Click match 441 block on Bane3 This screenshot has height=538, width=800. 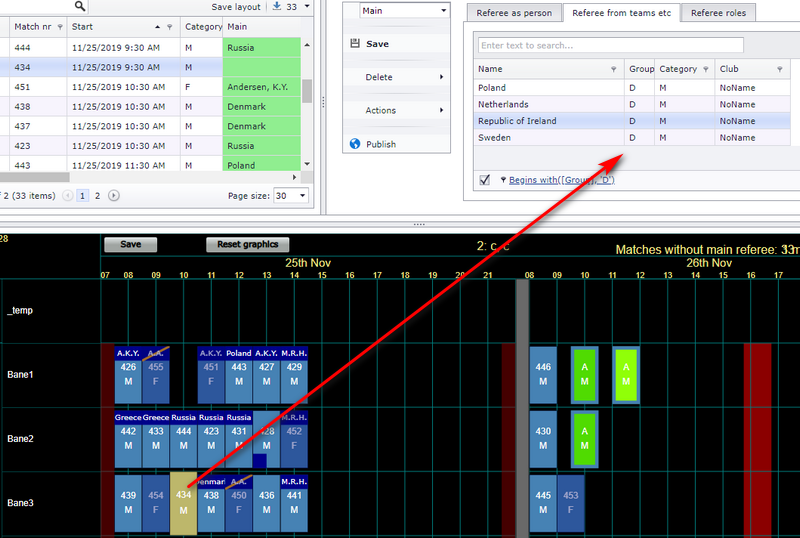[294, 503]
